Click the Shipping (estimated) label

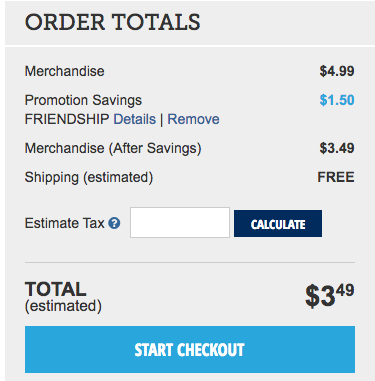click(89, 177)
